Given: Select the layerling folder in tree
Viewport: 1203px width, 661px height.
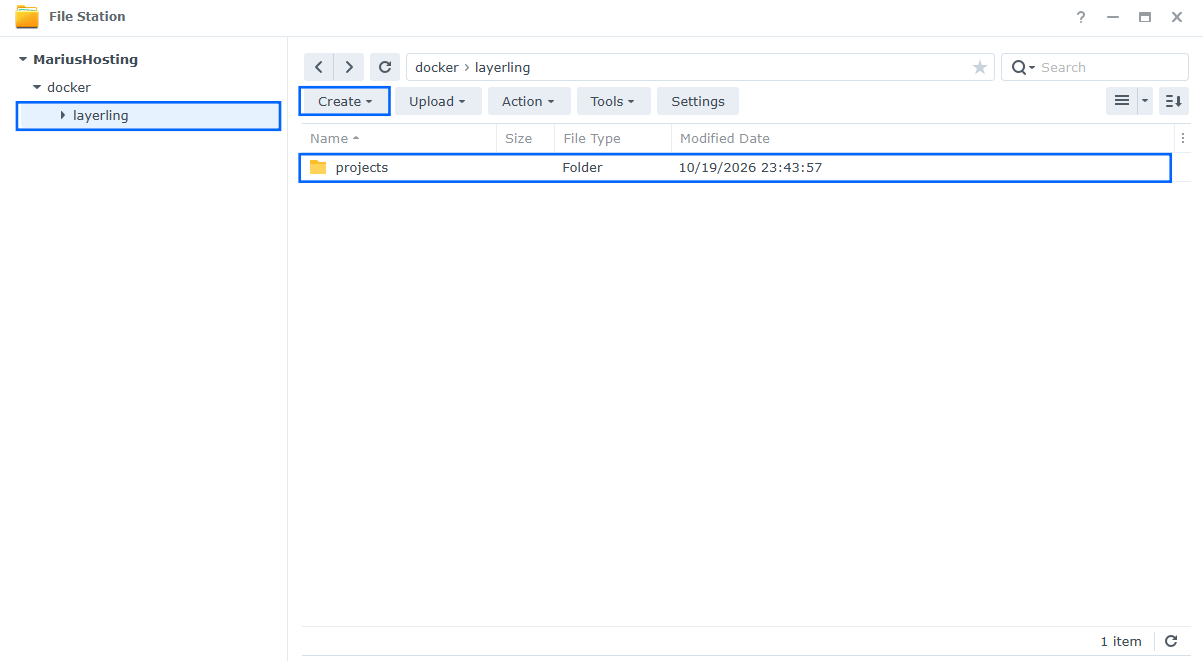Looking at the screenshot, I should [101, 116].
